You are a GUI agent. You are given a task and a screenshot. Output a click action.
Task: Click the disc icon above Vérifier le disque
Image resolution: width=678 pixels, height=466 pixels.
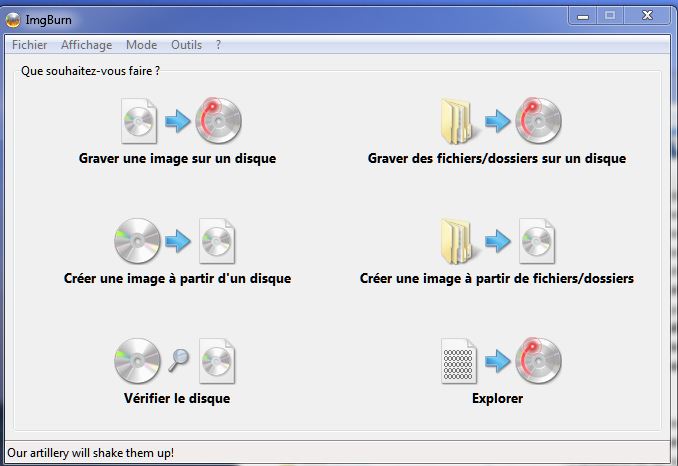(138, 361)
